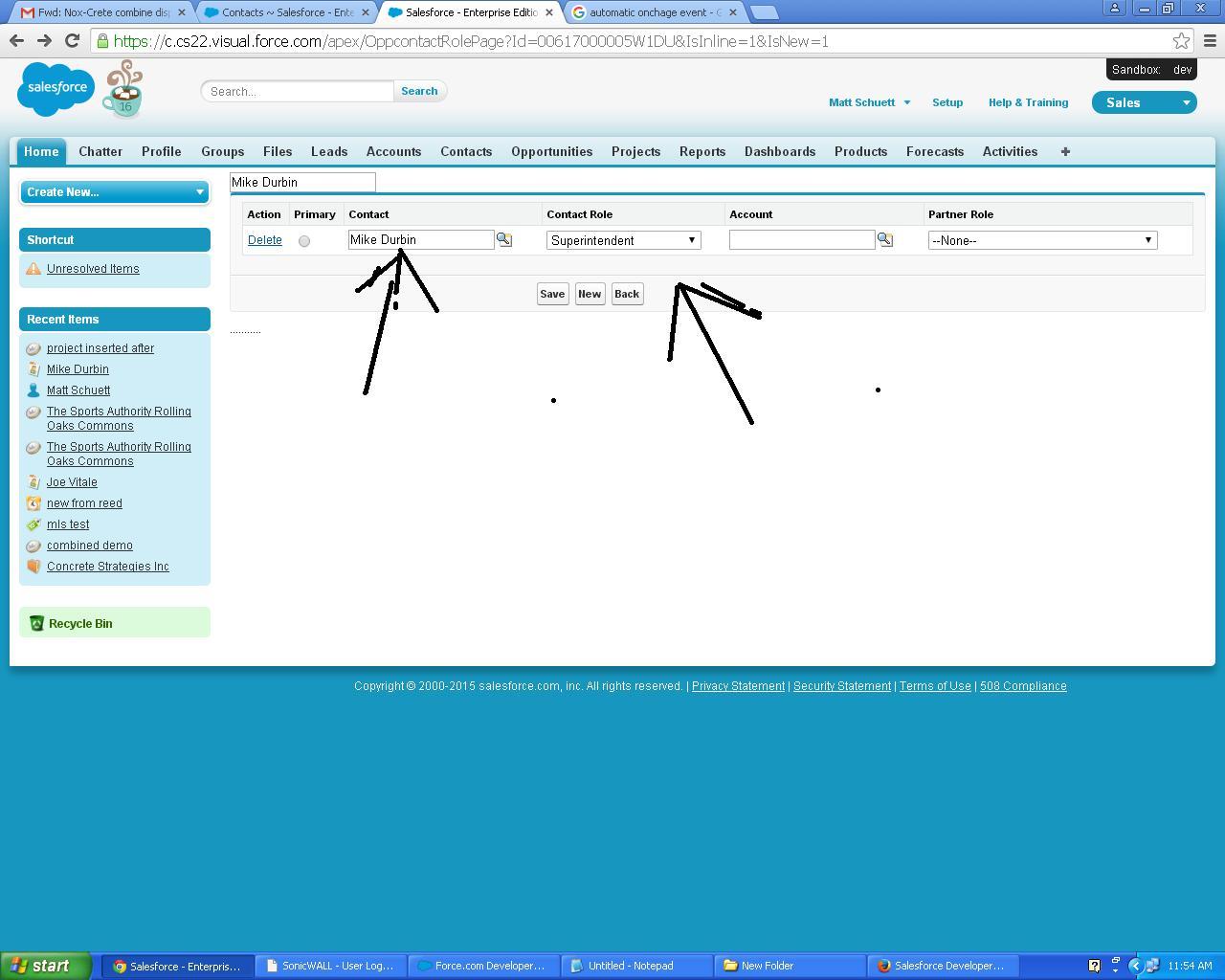Screen dimensions: 1225x980
Task: Expand the Create New dropdown
Action: click(115, 191)
